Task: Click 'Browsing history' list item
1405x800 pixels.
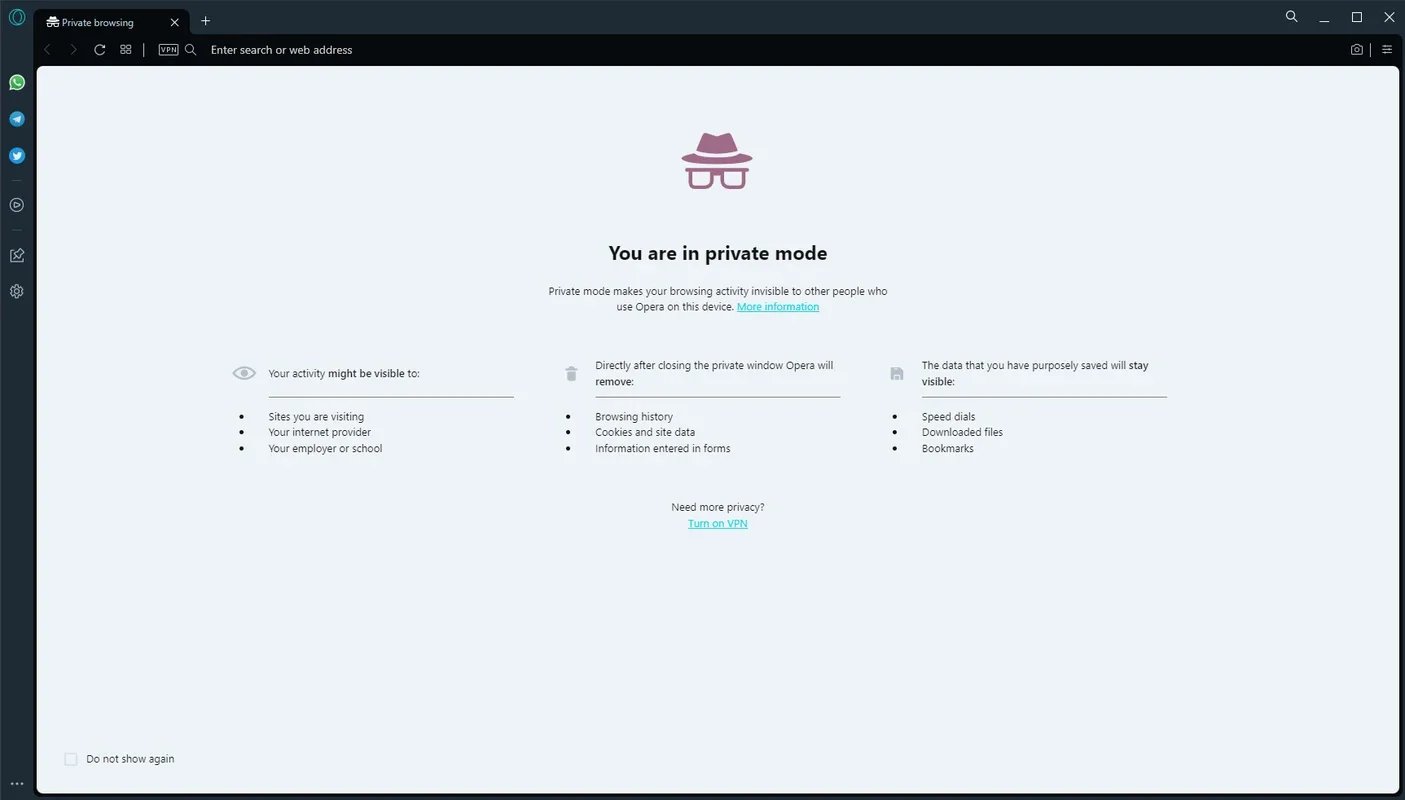Action: pos(634,417)
